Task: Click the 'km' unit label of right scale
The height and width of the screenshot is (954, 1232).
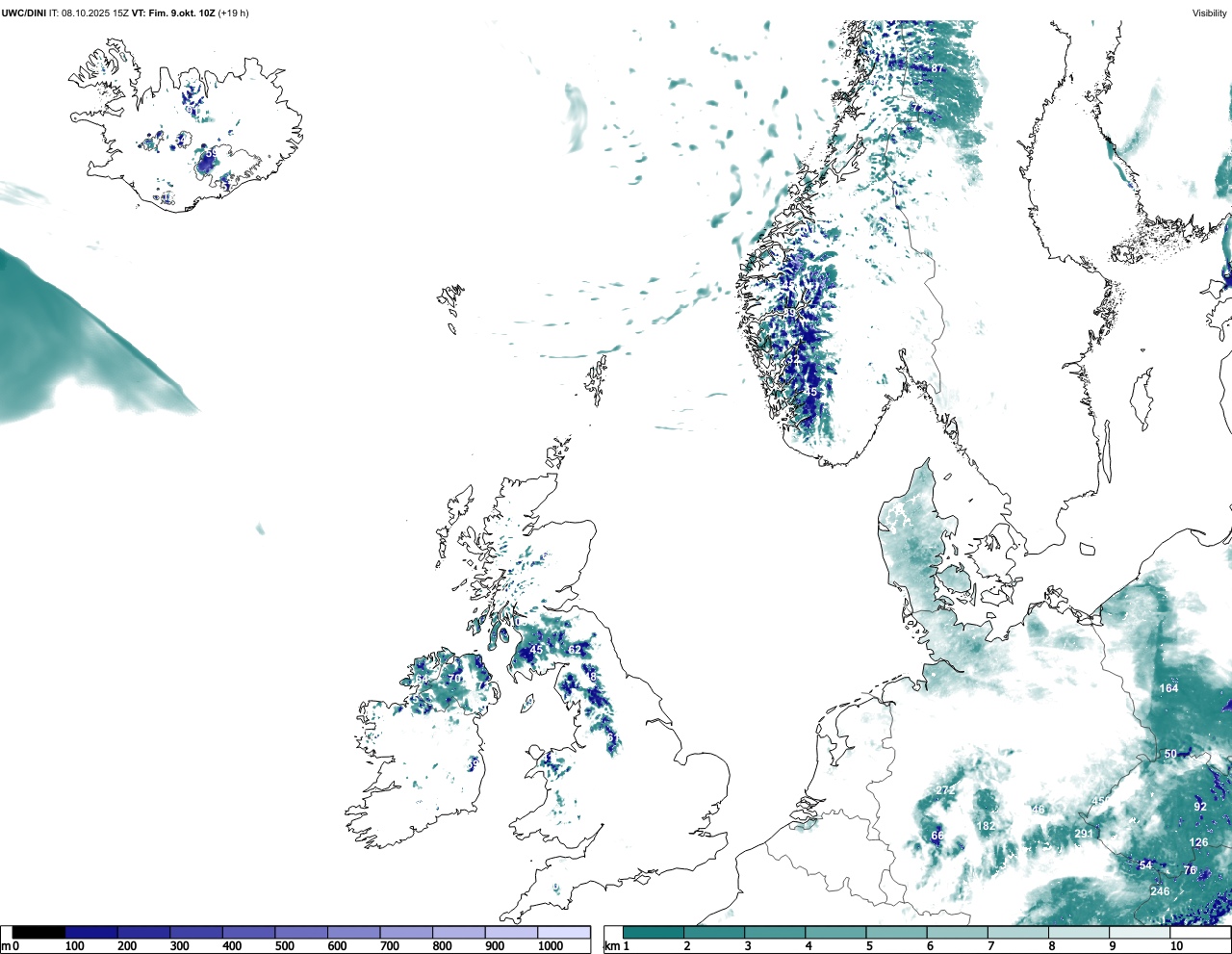Action: click(612, 946)
